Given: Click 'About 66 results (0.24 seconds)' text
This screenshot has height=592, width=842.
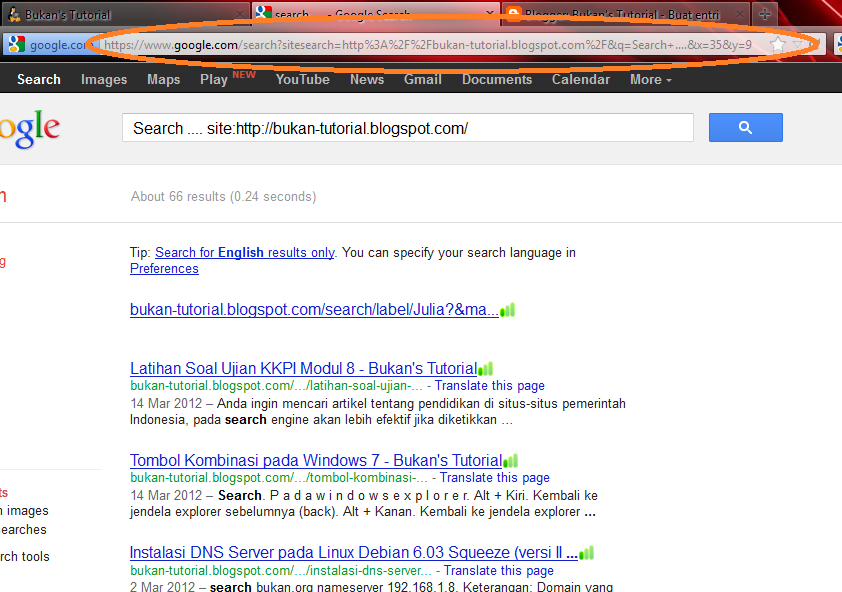Looking at the screenshot, I should click(x=223, y=197).
